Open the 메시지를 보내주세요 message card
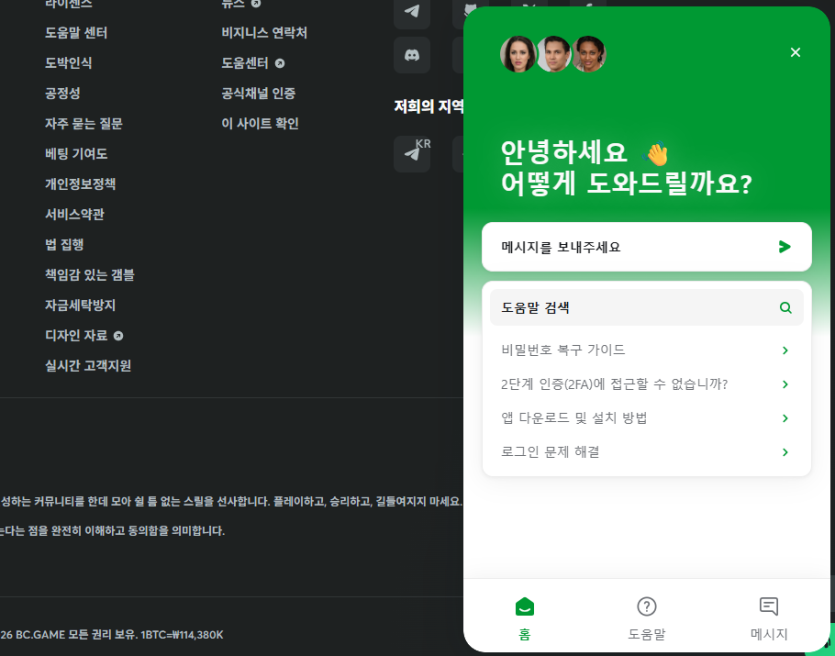 click(646, 247)
